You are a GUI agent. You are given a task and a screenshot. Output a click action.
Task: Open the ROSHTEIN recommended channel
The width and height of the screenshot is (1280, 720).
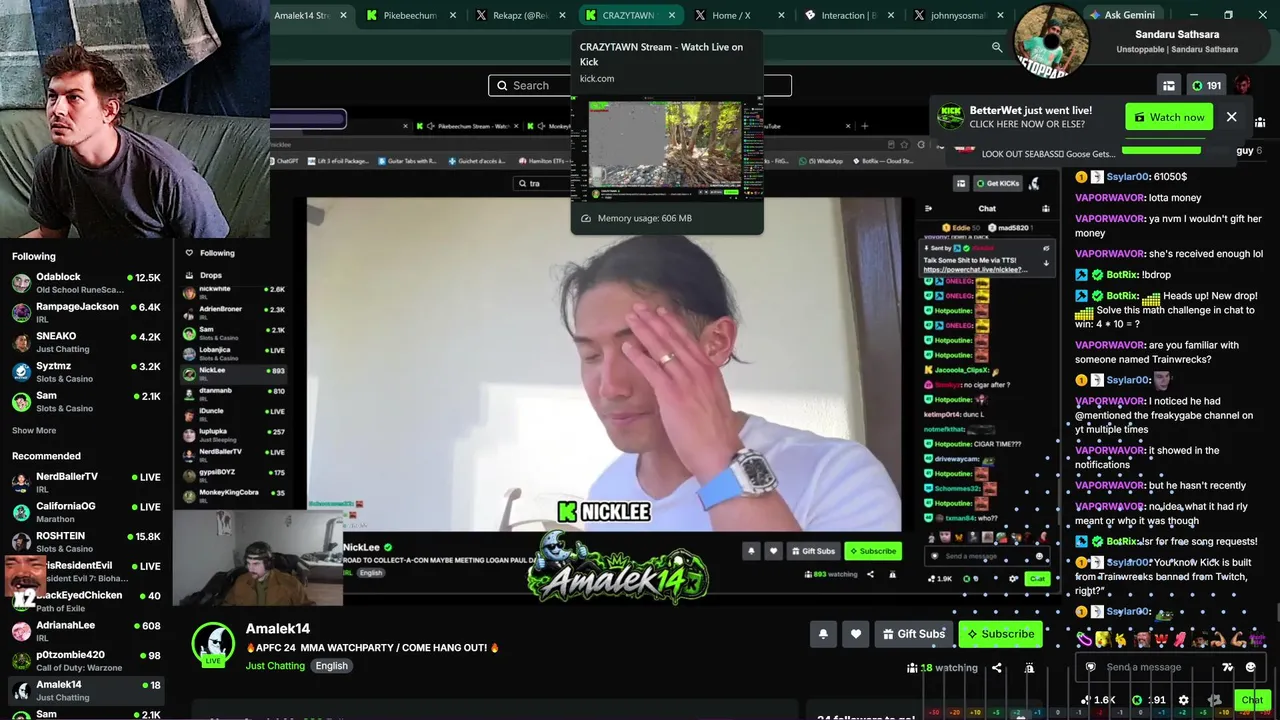pos(84,542)
